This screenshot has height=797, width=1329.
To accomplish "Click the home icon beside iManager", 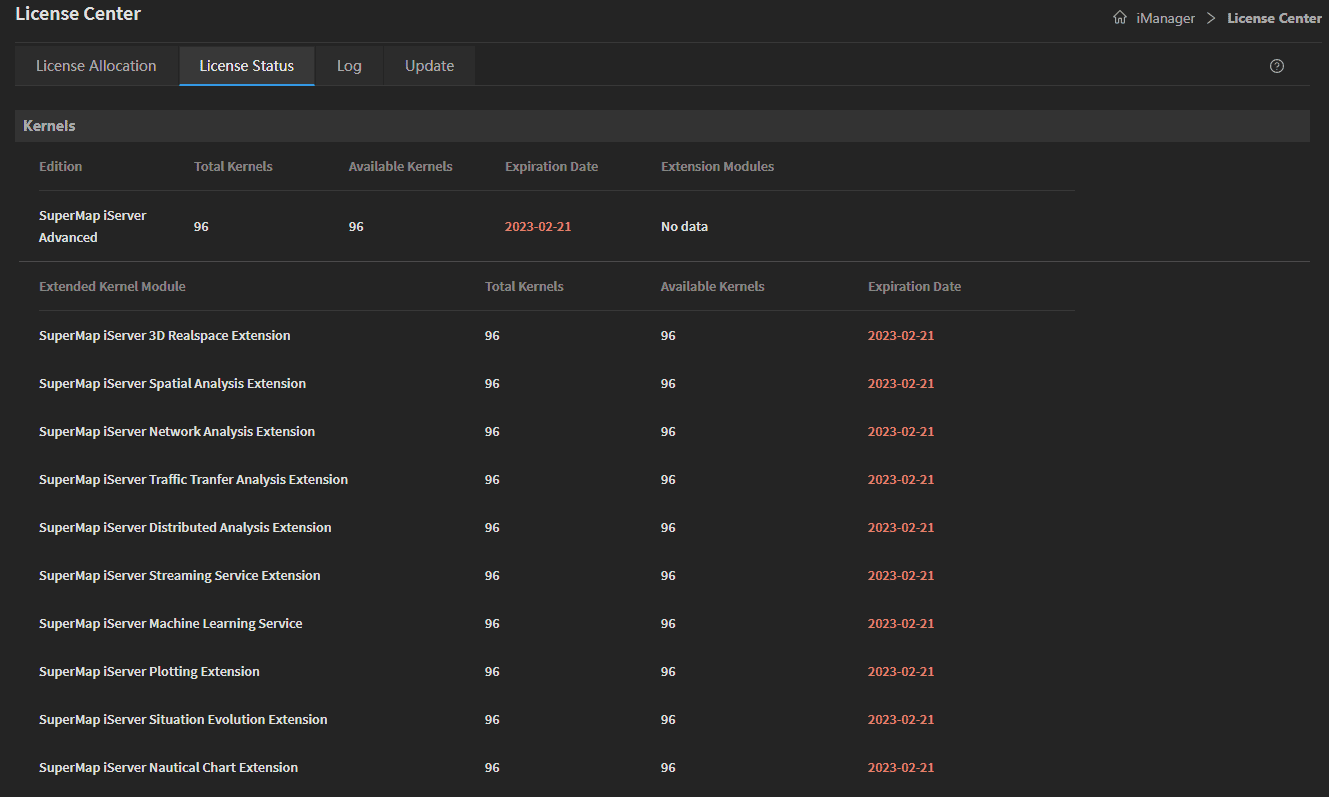I will 1120,18.
